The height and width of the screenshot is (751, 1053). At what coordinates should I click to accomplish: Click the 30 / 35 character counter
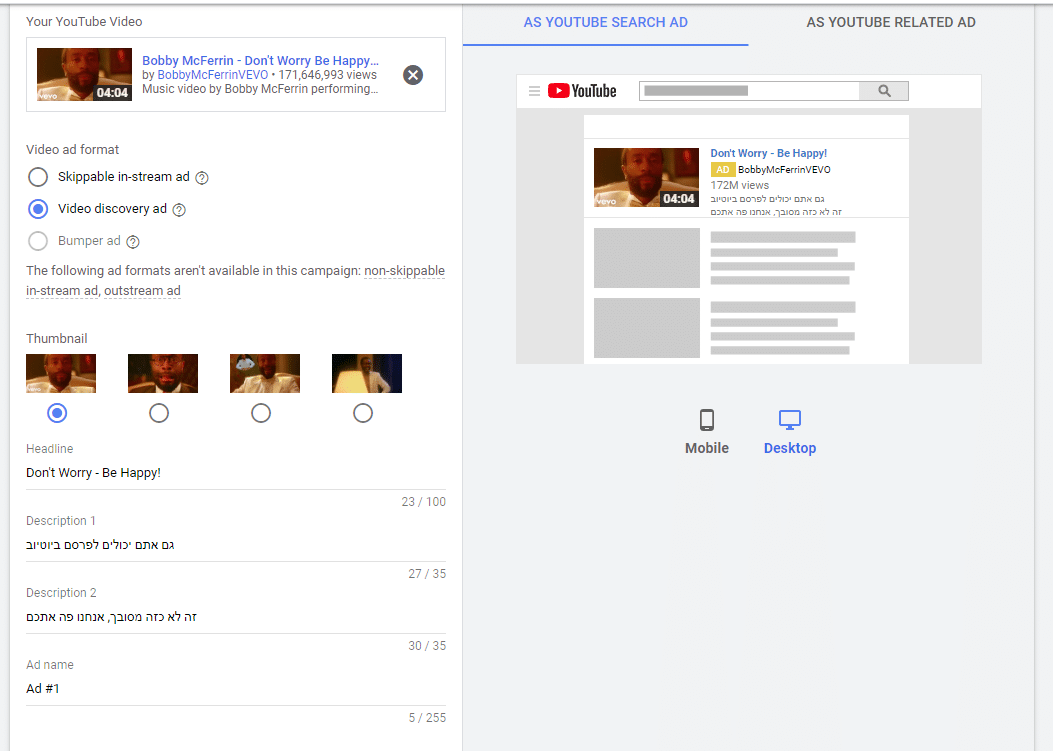[x=427, y=646]
